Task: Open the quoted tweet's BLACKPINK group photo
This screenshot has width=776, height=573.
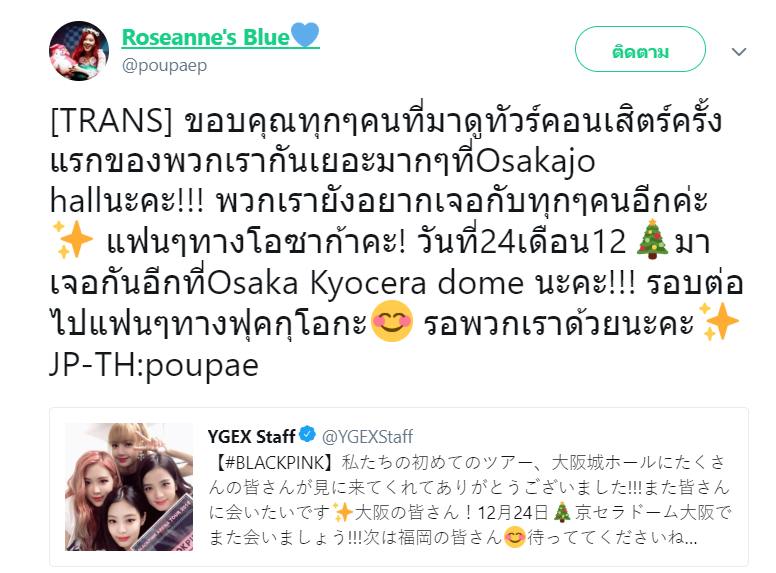Action: tap(129, 487)
